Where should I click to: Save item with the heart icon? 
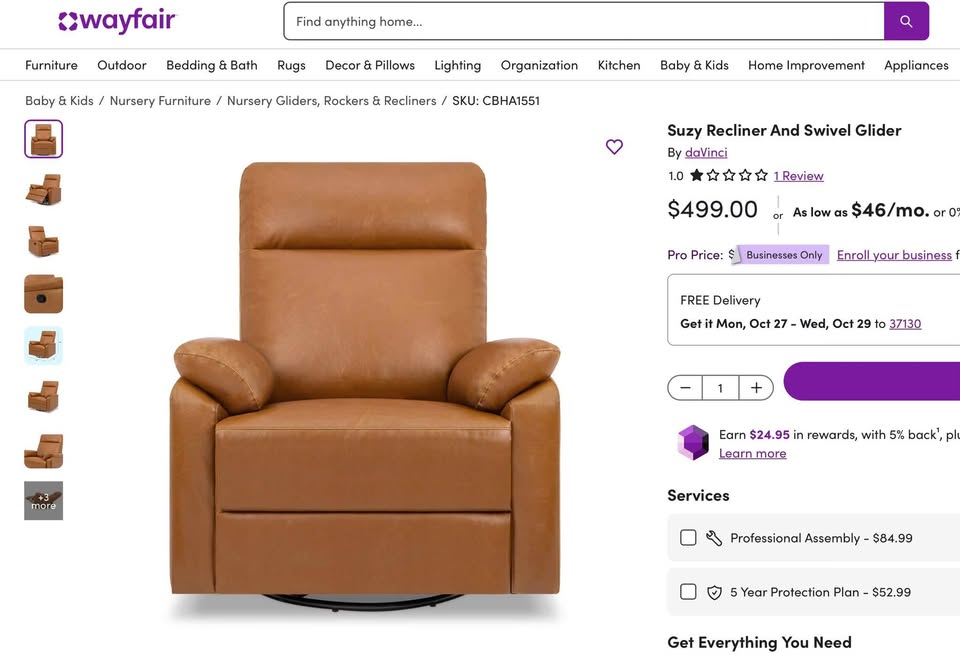[x=614, y=147]
